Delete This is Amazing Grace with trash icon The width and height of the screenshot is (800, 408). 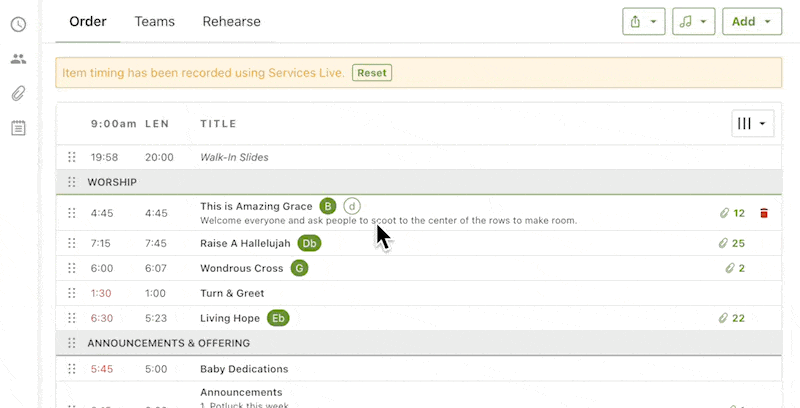tap(764, 213)
